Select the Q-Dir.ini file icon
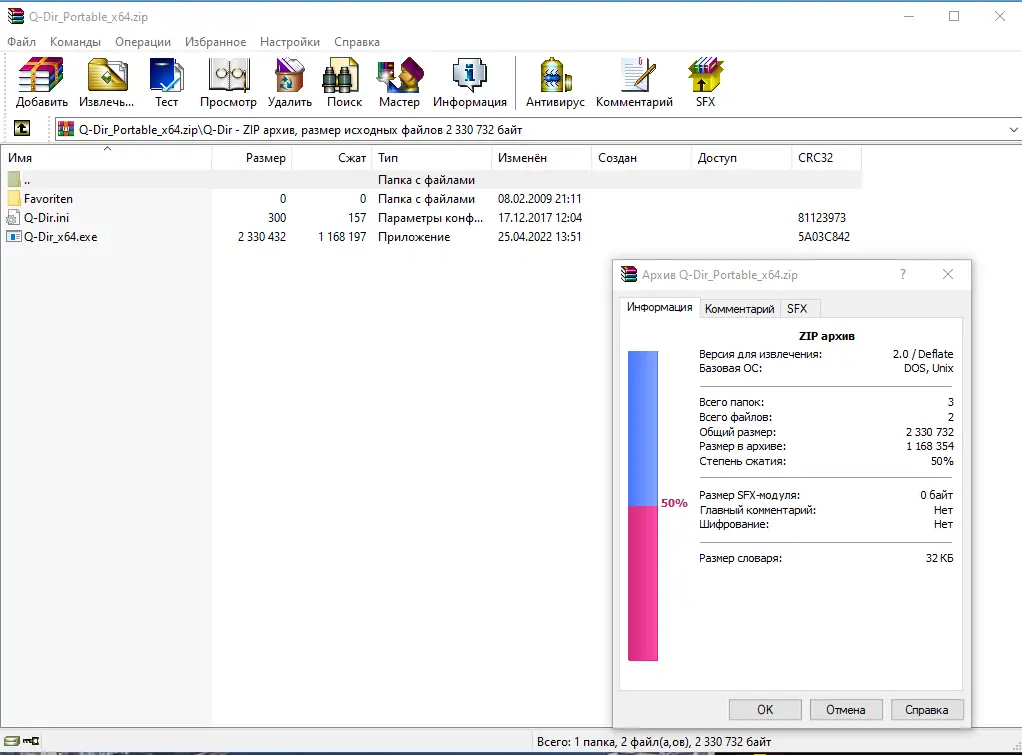This screenshot has height=755, width=1022. [x=14, y=218]
